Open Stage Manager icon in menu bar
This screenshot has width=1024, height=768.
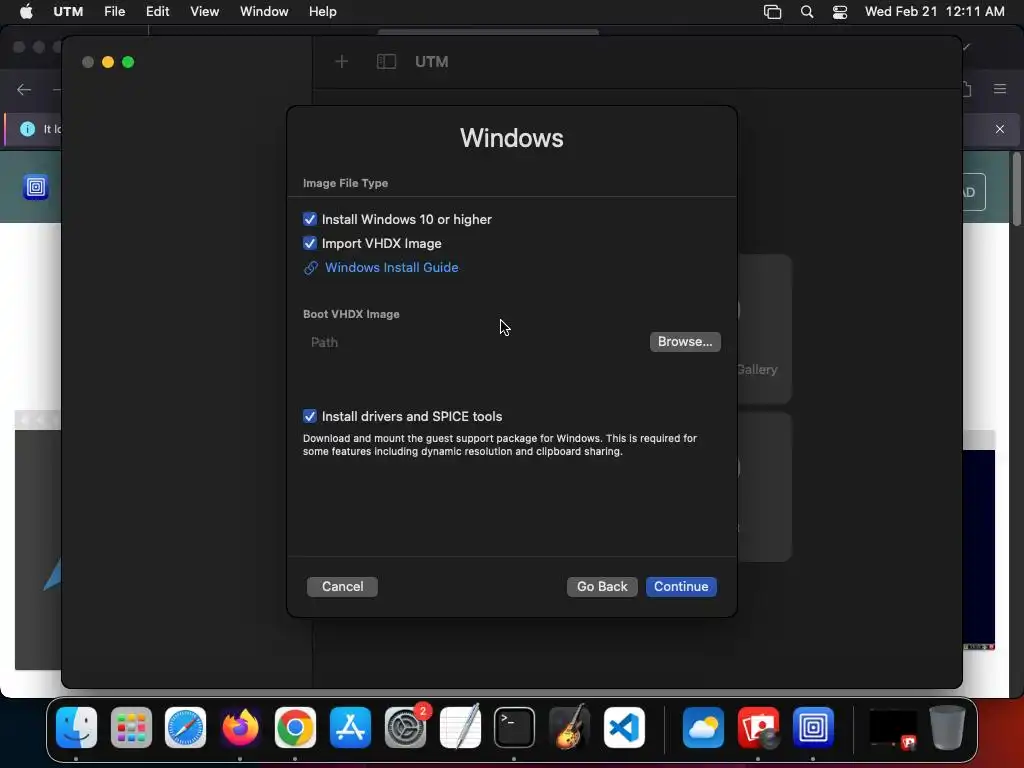click(x=773, y=12)
